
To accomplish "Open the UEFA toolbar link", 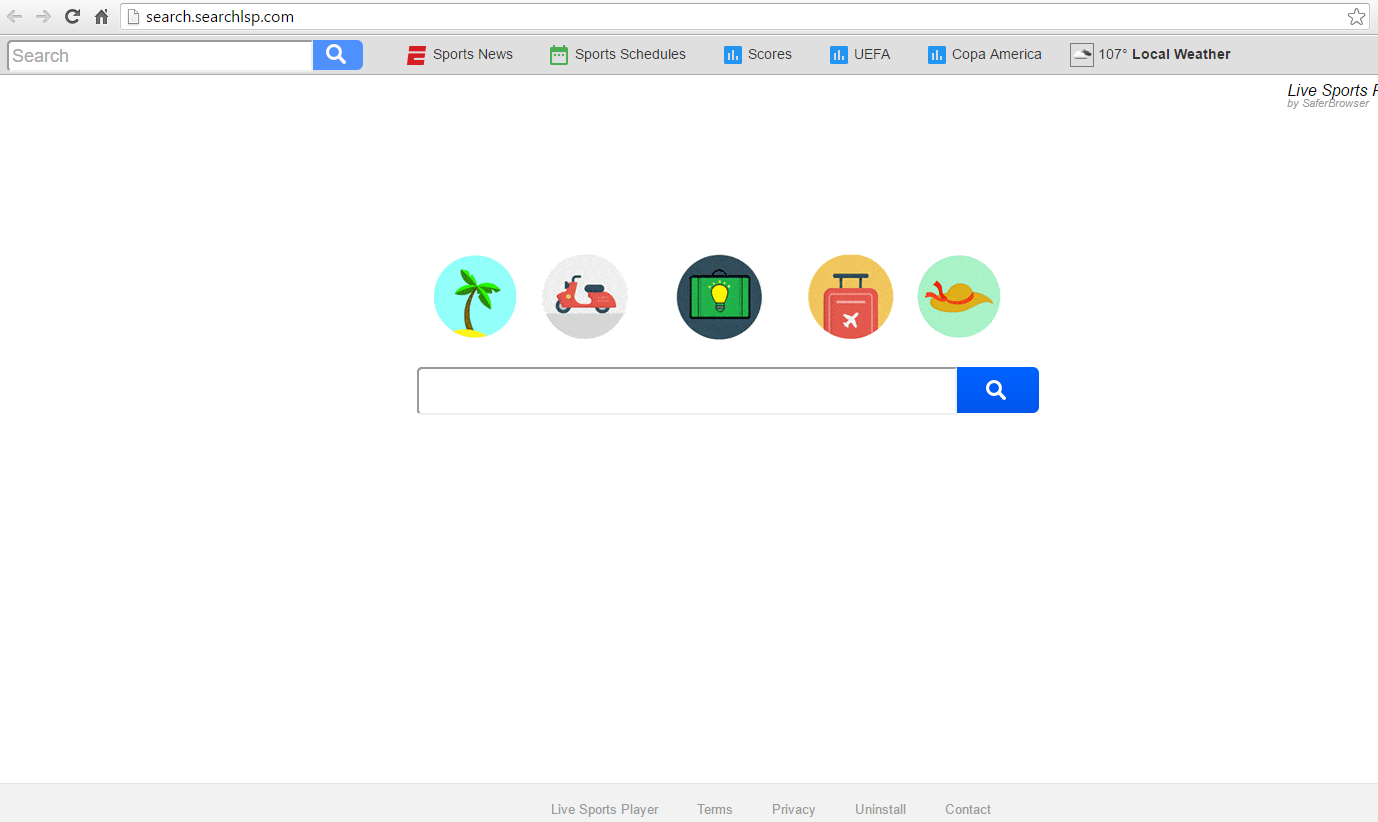I will (x=860, y=55).
